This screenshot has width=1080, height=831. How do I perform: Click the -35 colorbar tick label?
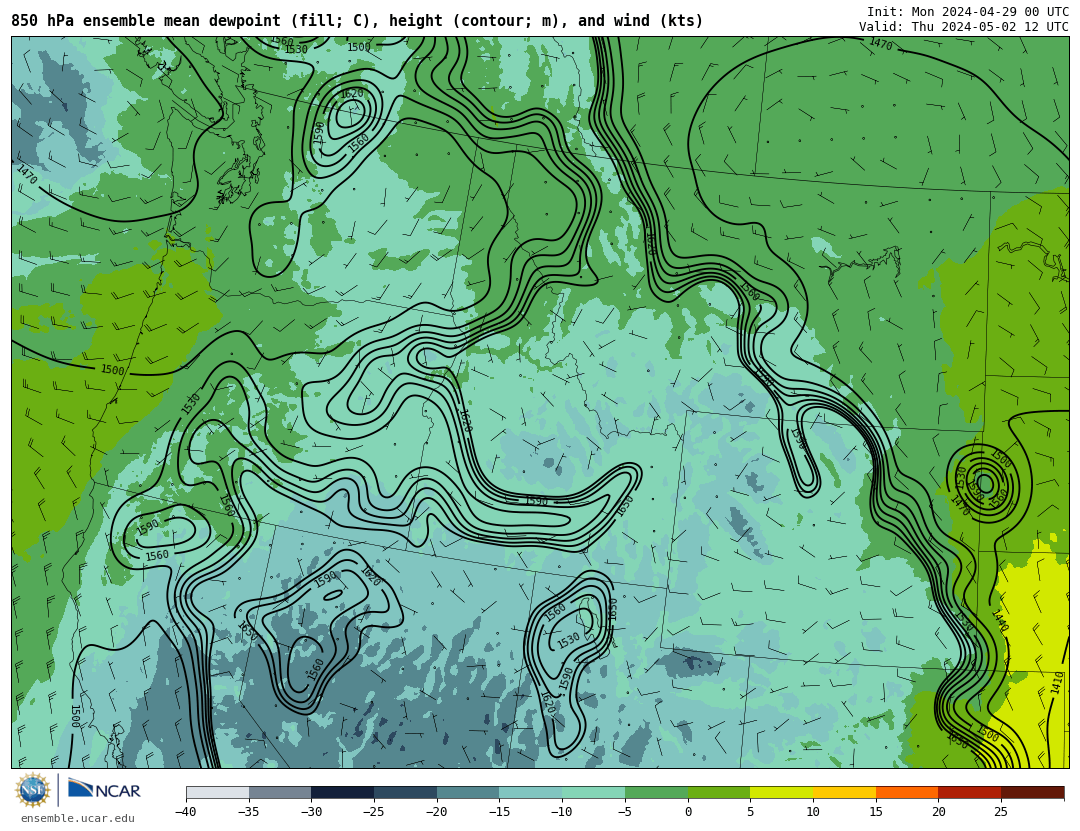pos(248,812)
